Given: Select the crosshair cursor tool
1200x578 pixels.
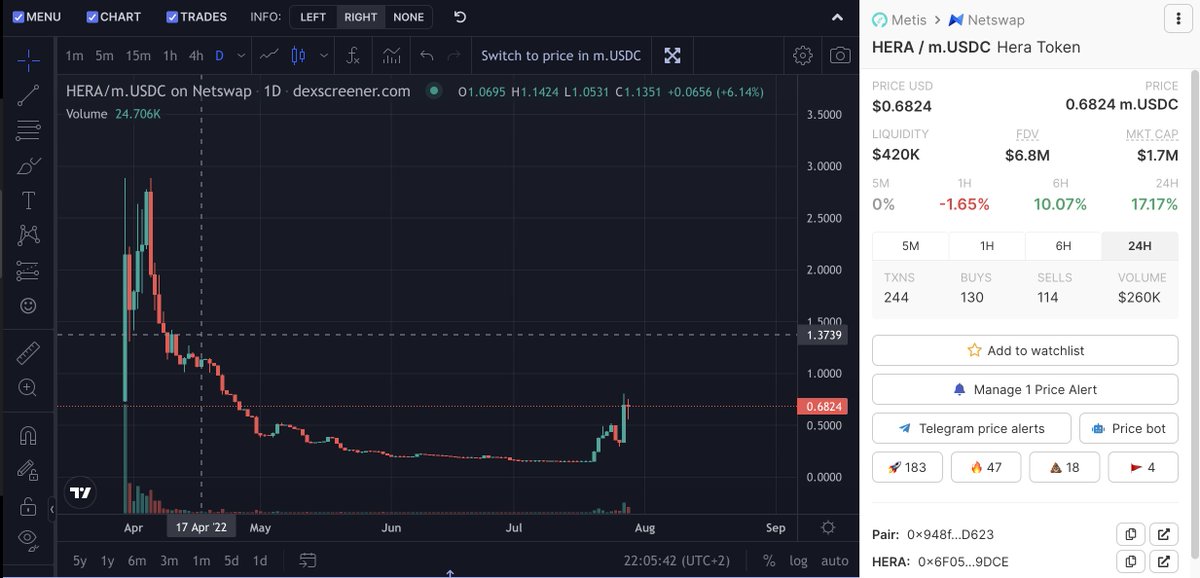Looking at the screenshot, I should point(28,61).
